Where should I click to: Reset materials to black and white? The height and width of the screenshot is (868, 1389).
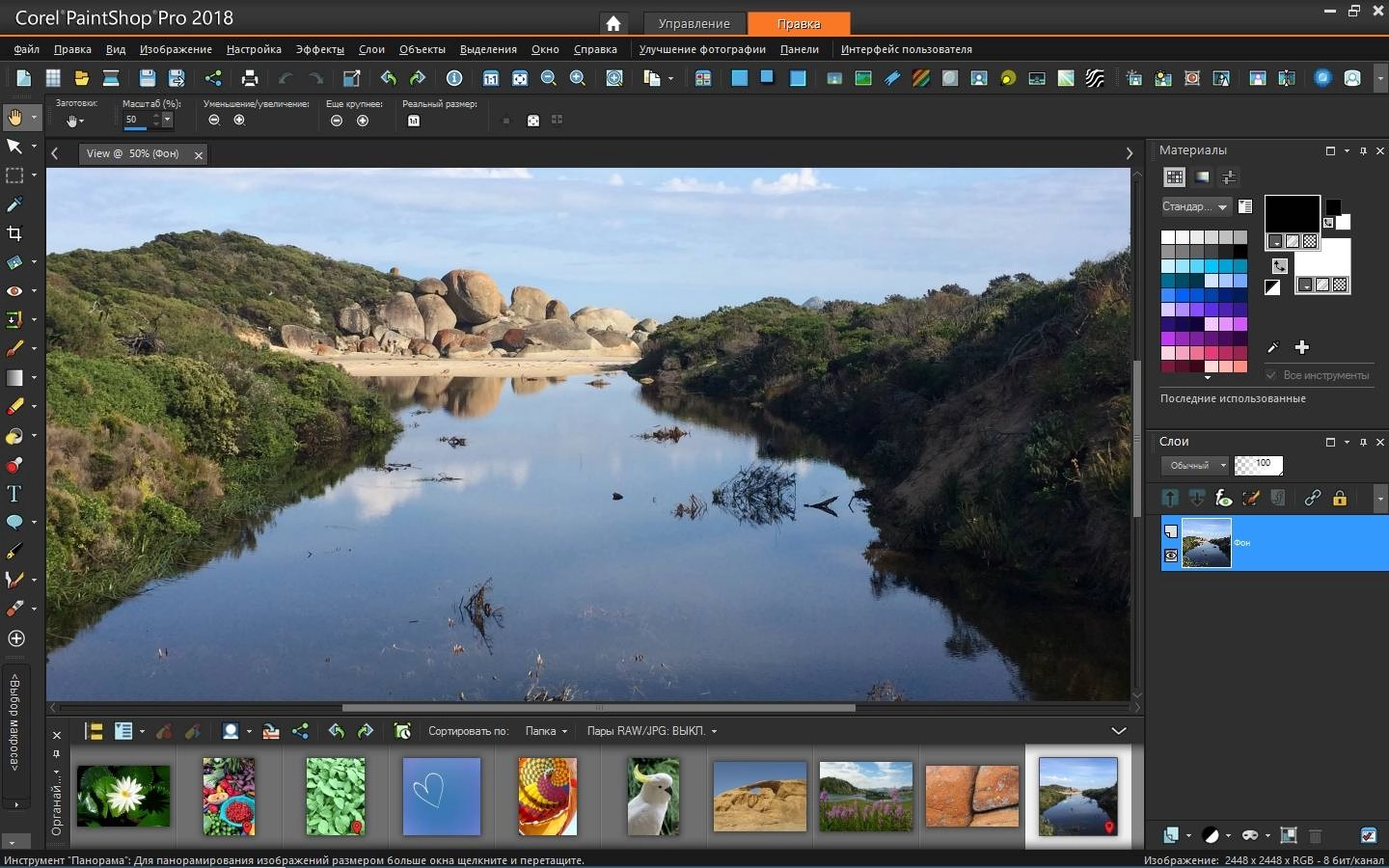tap(1272, 287)
